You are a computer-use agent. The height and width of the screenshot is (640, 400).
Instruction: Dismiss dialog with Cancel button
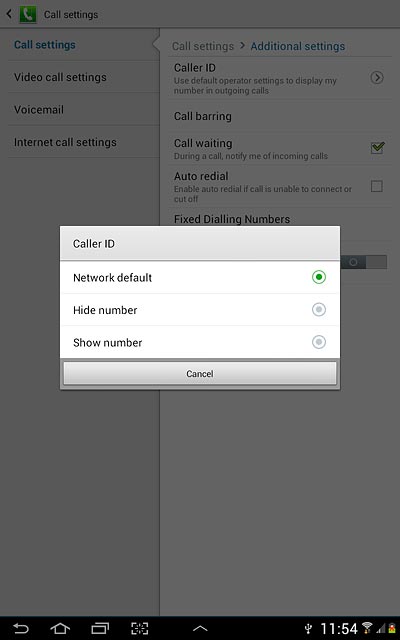point(200,373)
